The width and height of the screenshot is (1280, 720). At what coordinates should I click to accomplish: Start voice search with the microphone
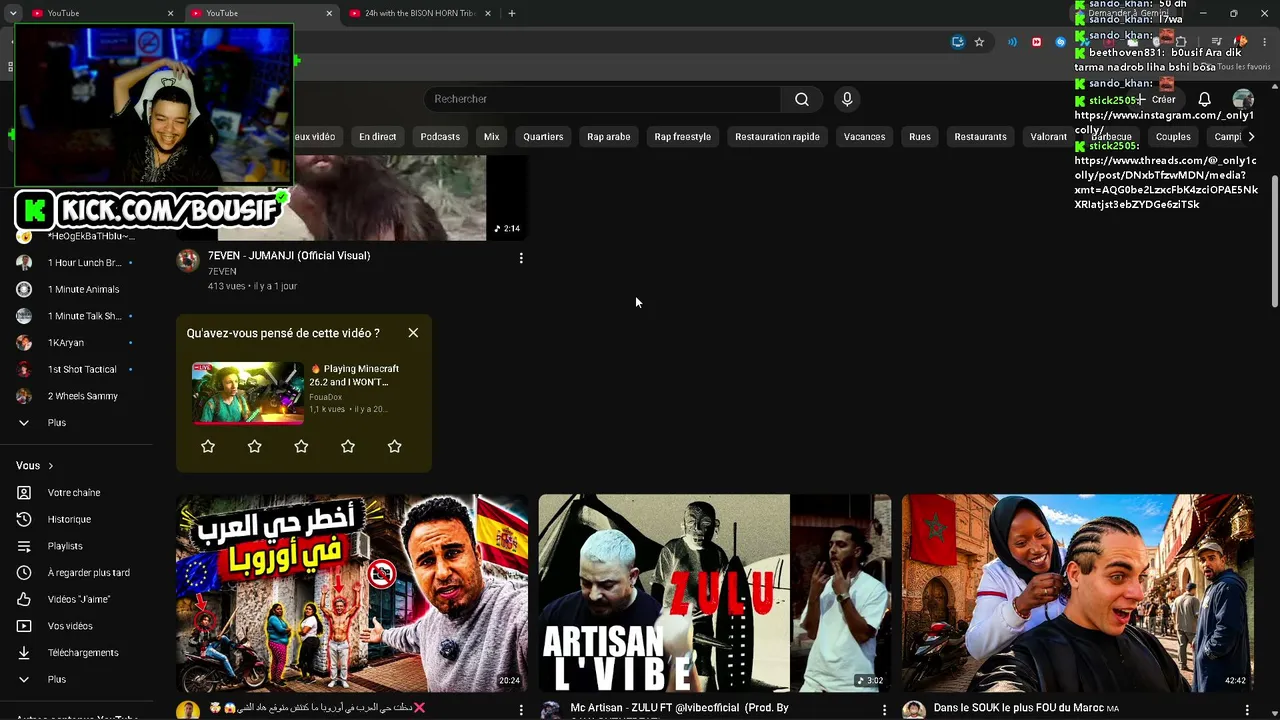[847, 99]
